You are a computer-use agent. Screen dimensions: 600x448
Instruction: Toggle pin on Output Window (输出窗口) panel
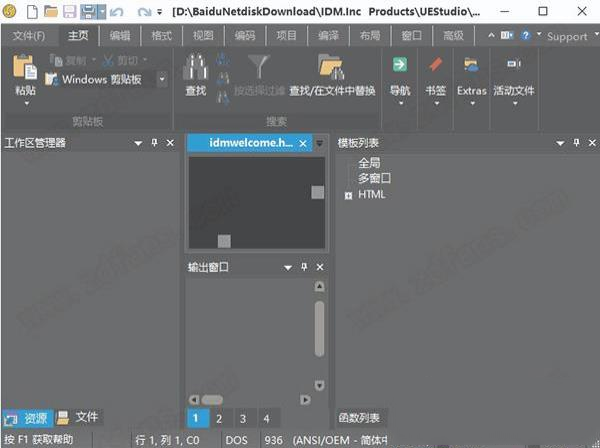(x=304, y=267)
